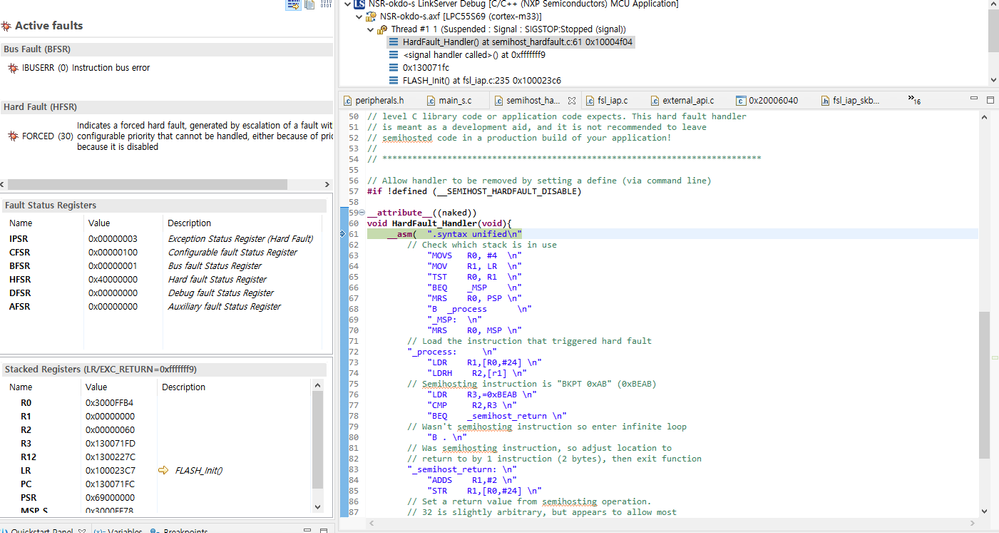
Task: Click the highlighted first toolbar icon above Active faults
Action: click(293, 4)
